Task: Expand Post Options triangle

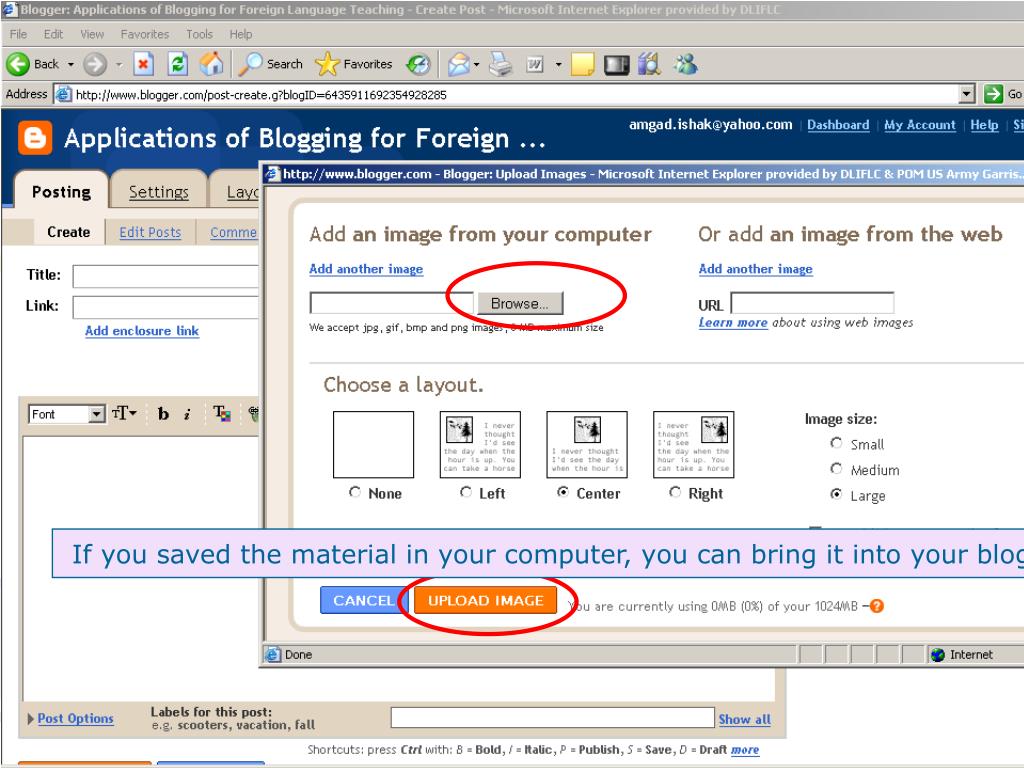Action: [31, 718]
